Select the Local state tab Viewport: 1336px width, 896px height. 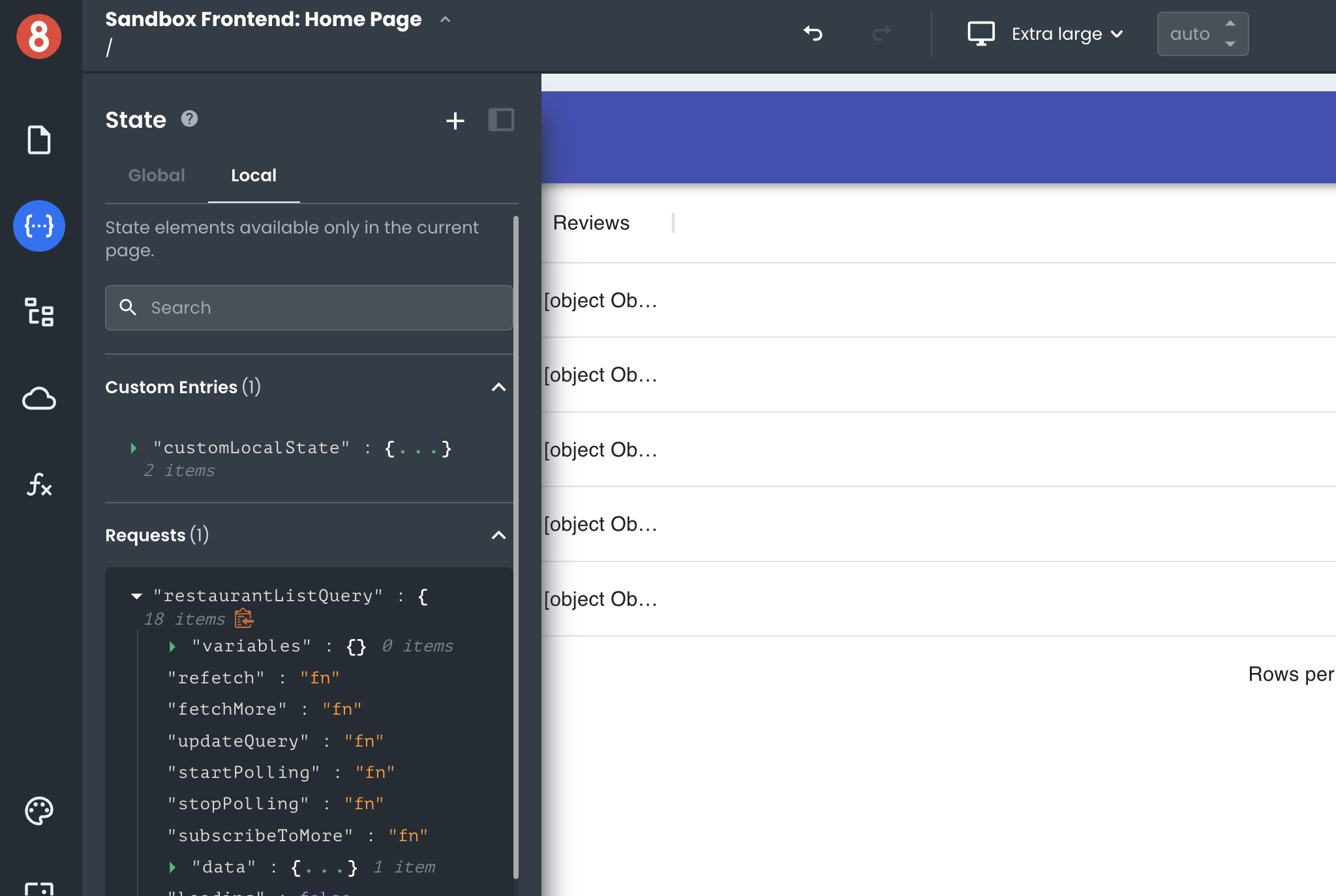254,175
